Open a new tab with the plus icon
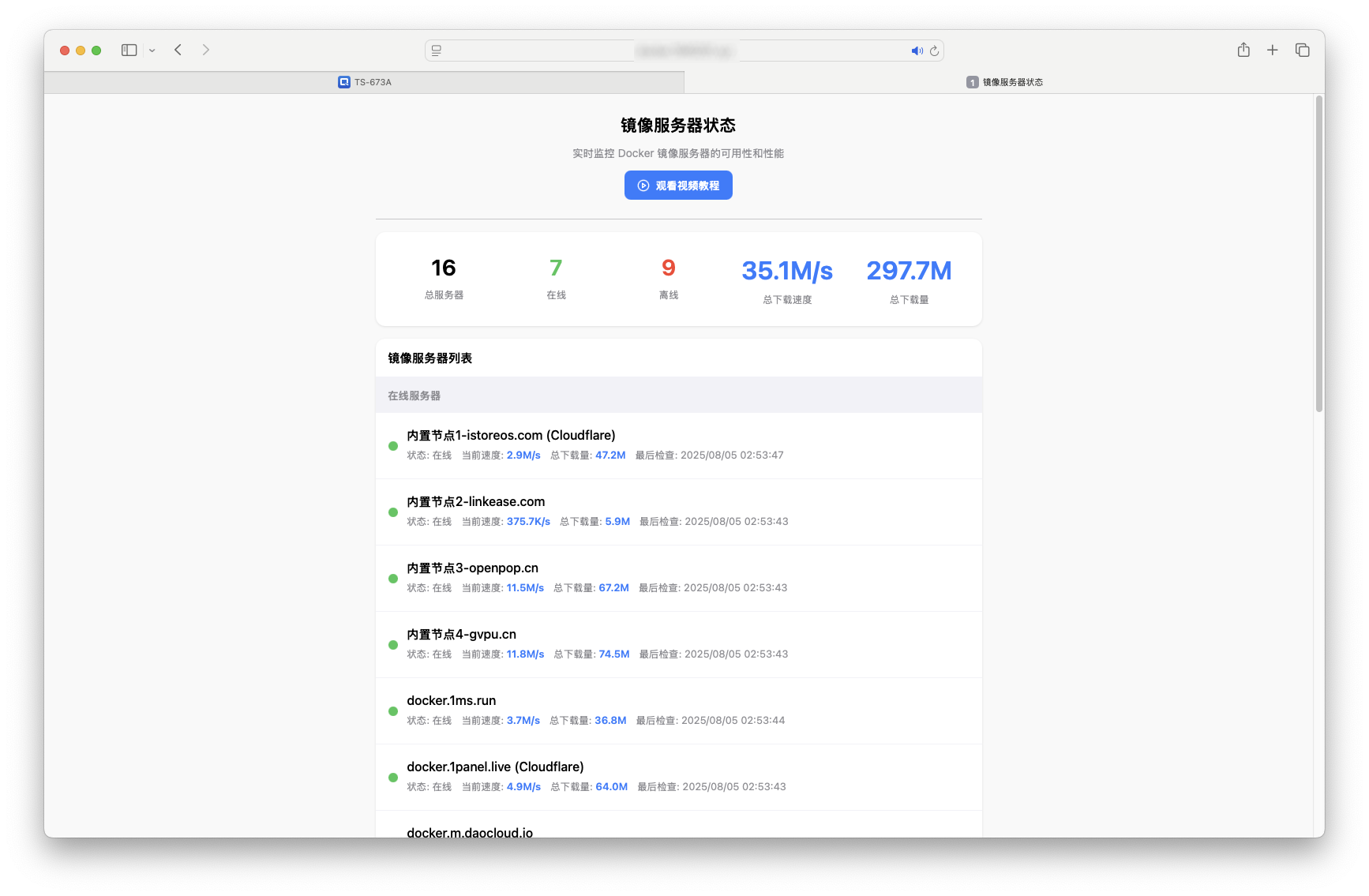This screenshot has width=1369, height=896. tap(1273, 49)
